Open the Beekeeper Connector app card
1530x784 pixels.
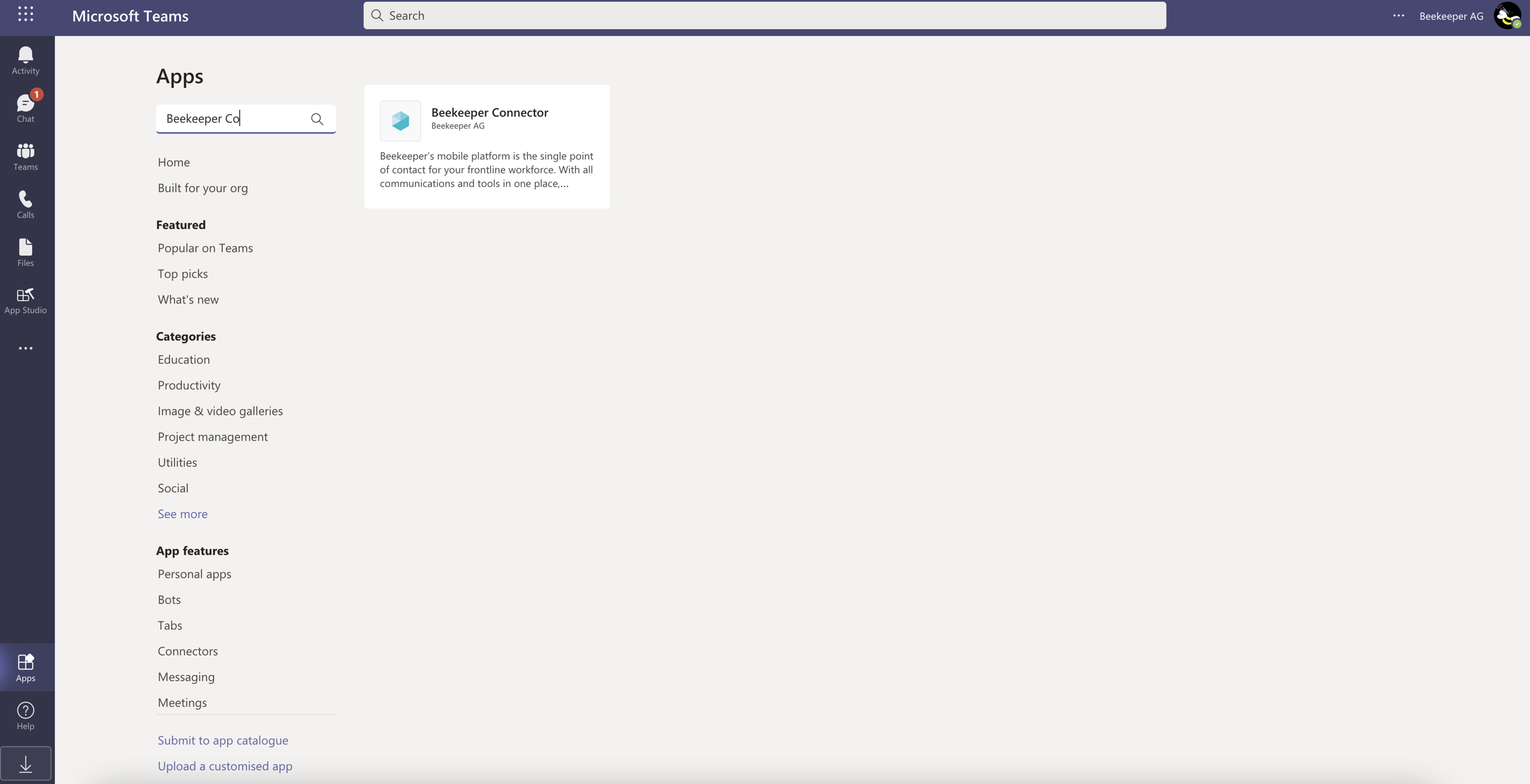tap(486, 146)
